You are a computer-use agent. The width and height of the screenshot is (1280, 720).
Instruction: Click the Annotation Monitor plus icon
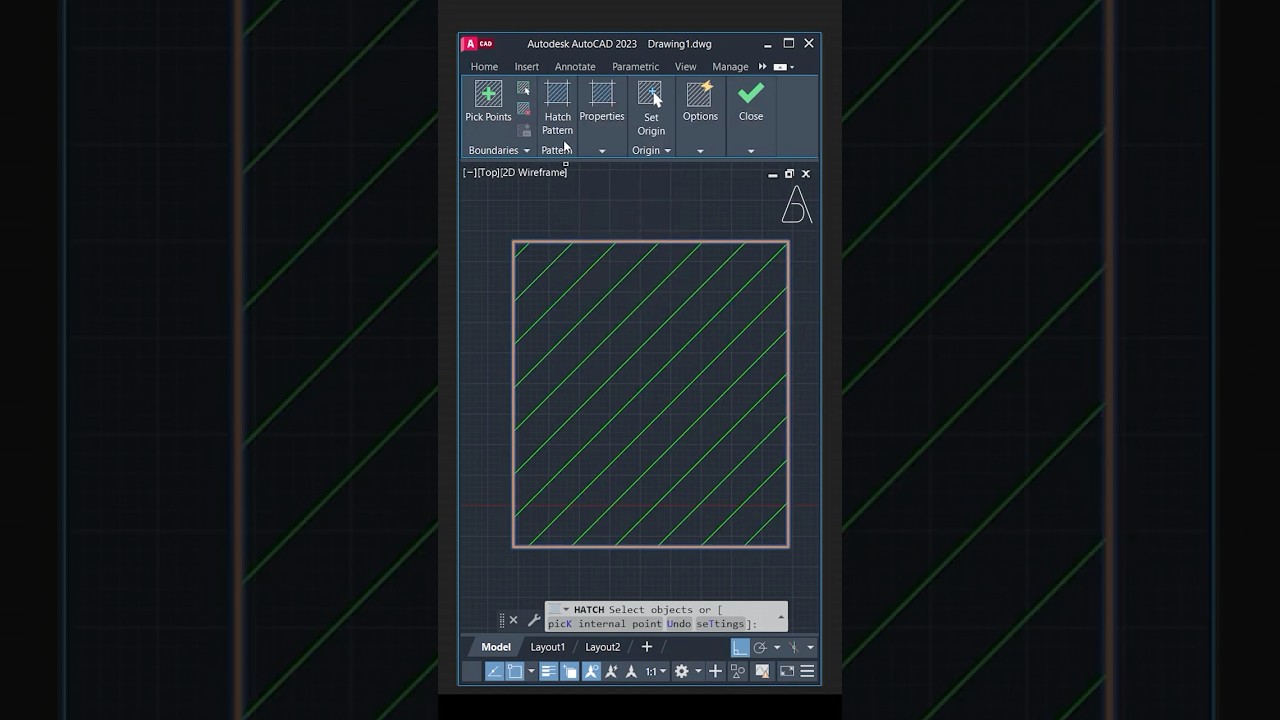715,671
